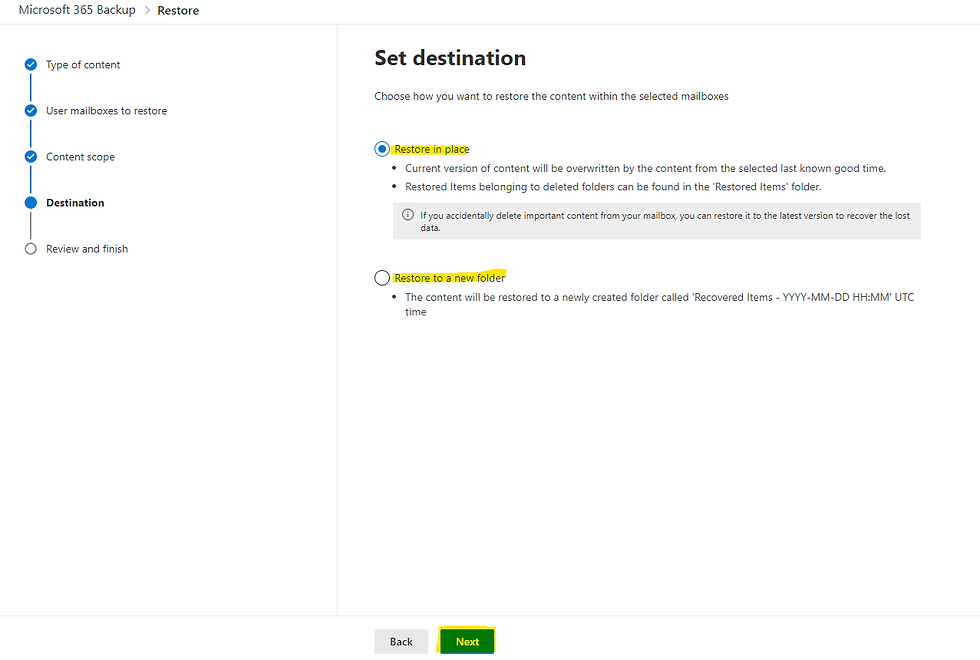Viewport: 980px width, 660px height.
Task: Click the User mailboxes step checkmark icon
Action: click(x=31, y=111)
